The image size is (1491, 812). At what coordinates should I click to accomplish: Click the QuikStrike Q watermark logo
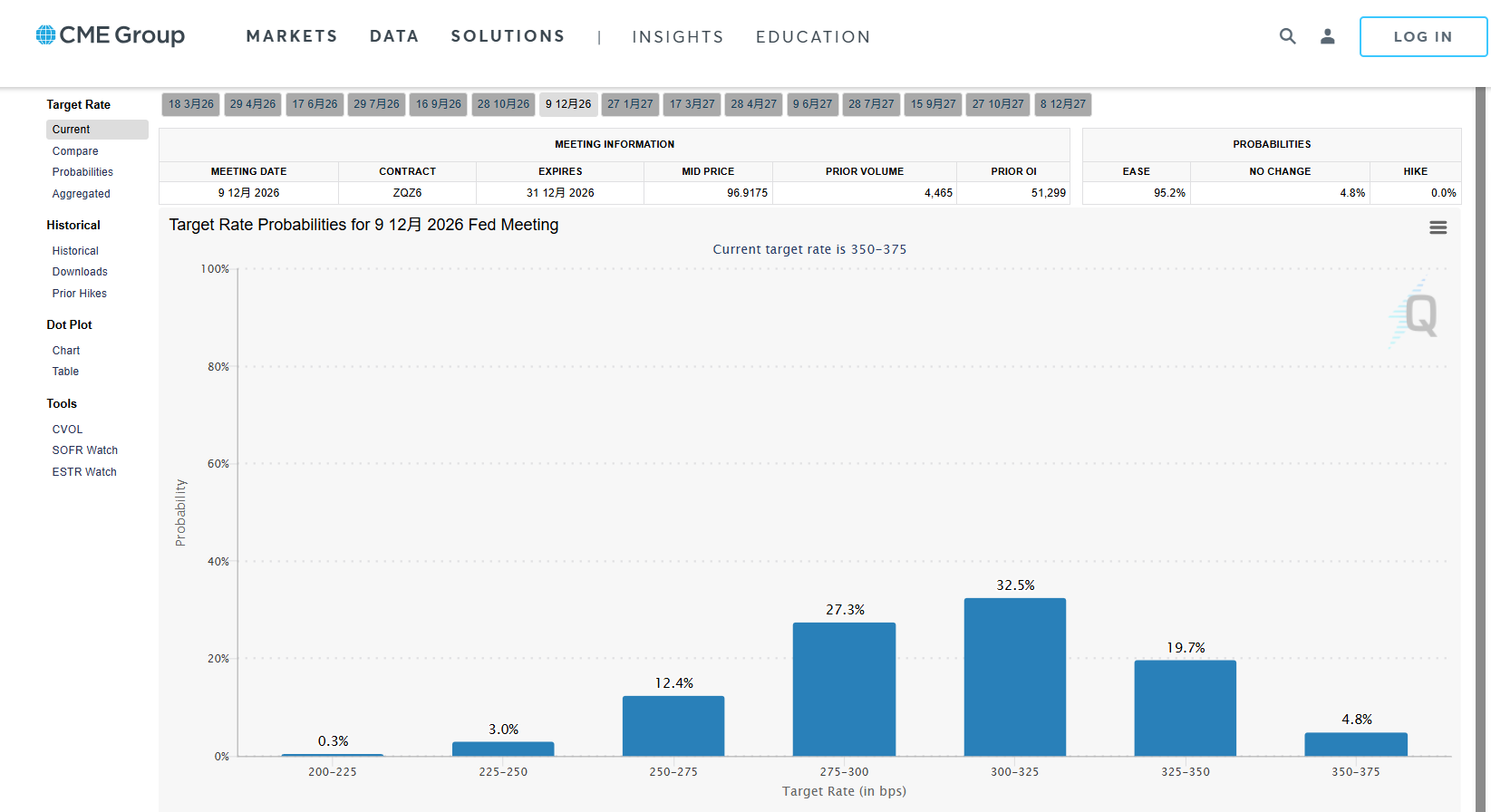[x=1416, y=314]
